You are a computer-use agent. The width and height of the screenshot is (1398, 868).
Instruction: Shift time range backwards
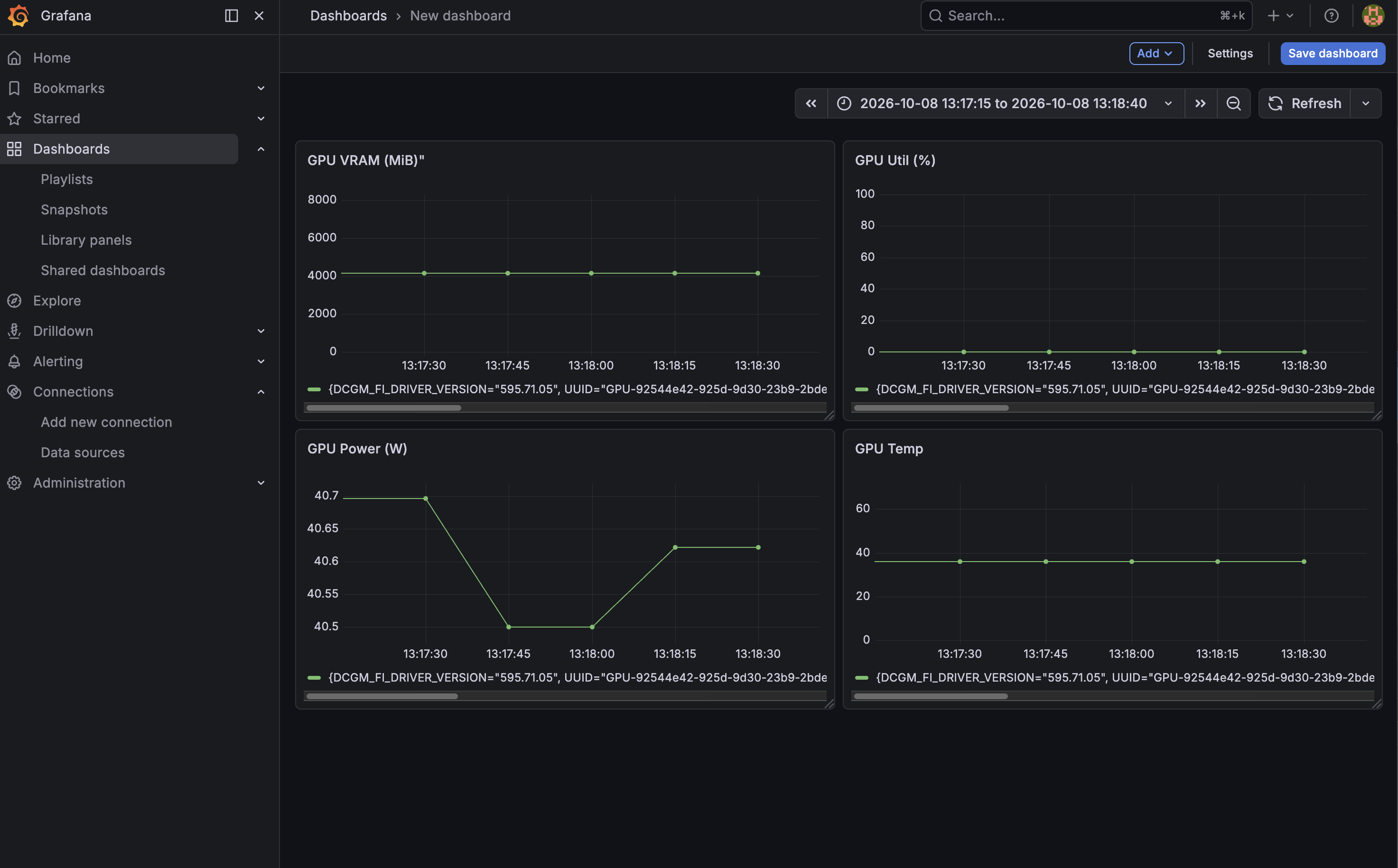tap(811, 103)
